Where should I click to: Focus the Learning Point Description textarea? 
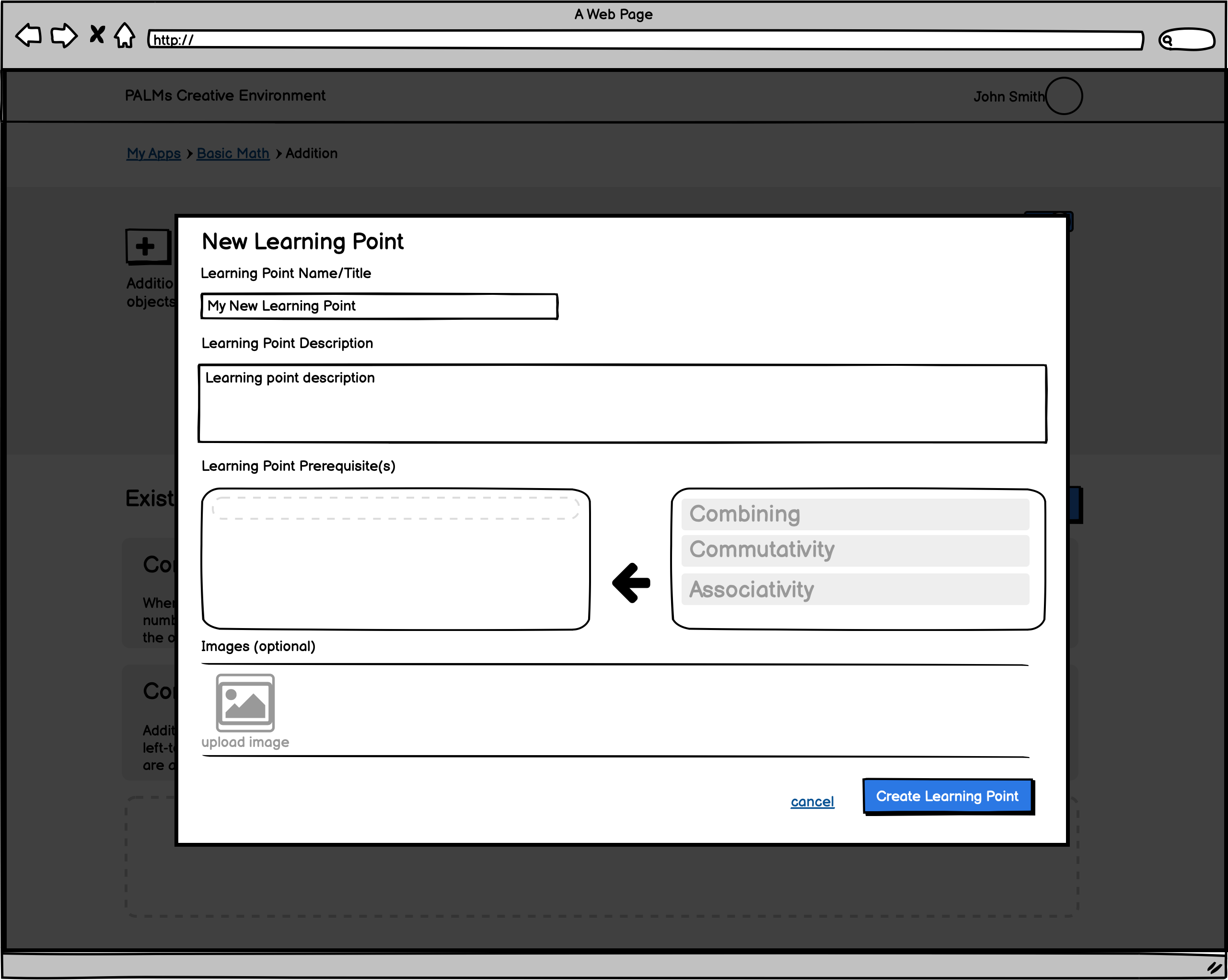pos(623,403)
